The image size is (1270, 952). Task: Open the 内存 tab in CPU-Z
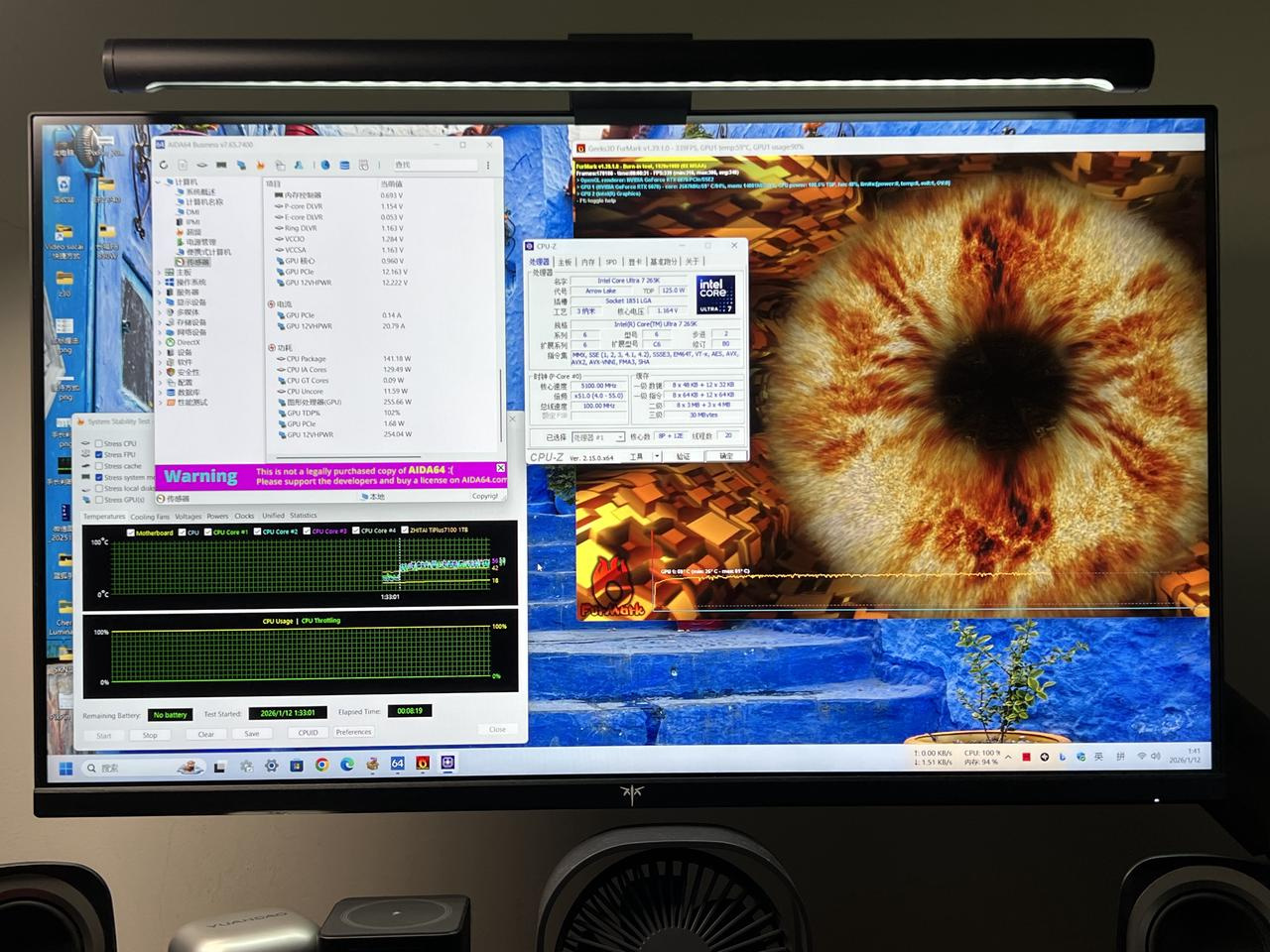point(588,262)
